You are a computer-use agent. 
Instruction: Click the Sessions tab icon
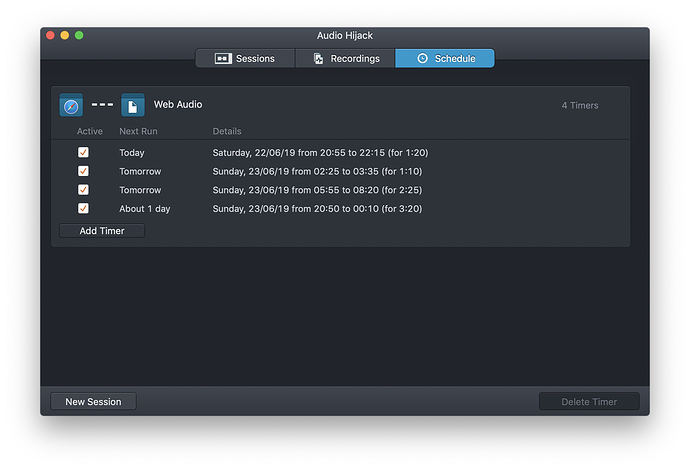click(x=223, y=59)
